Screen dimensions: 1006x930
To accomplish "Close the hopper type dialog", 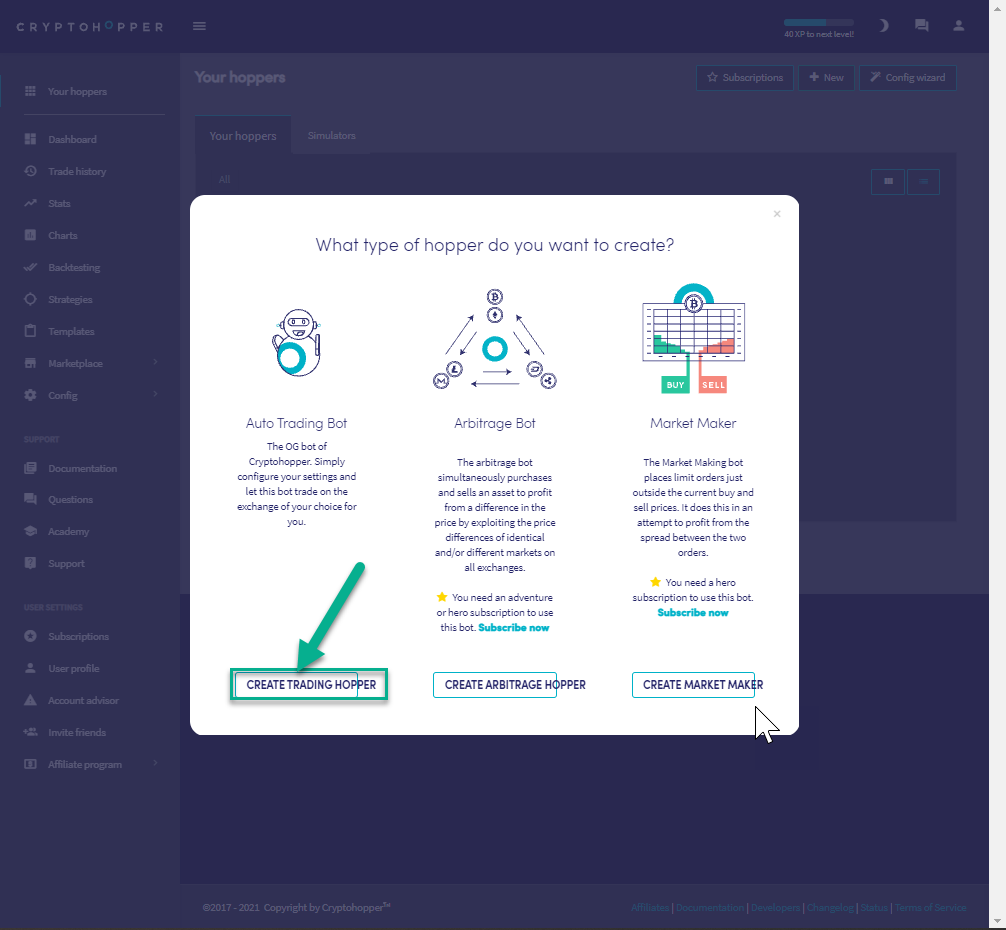I will (777, 214).
